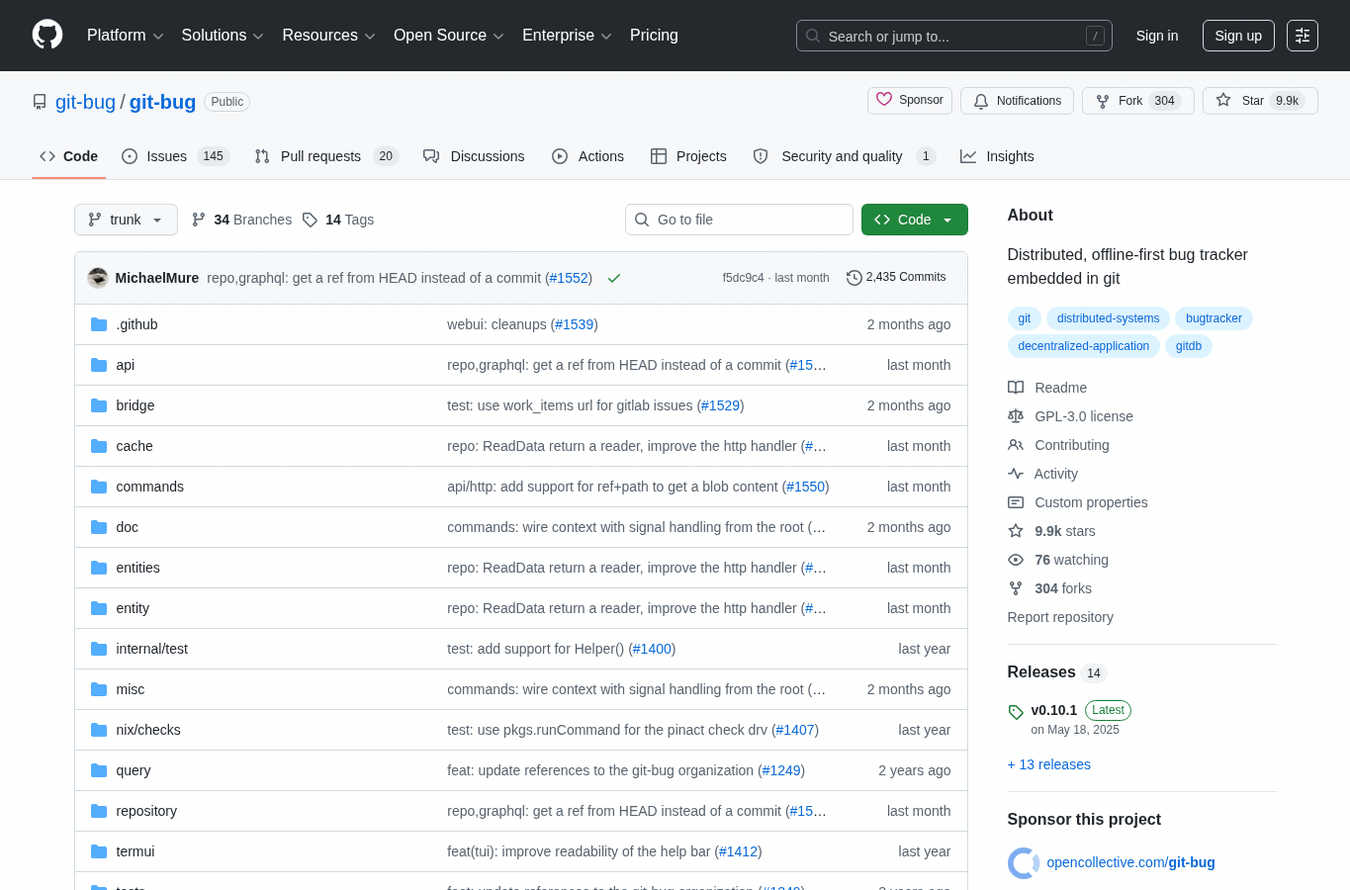This screenshot has height=890, width=1350.
Task: Open the Activity link
Action: pyautogui.click(x=1043, y=474)
